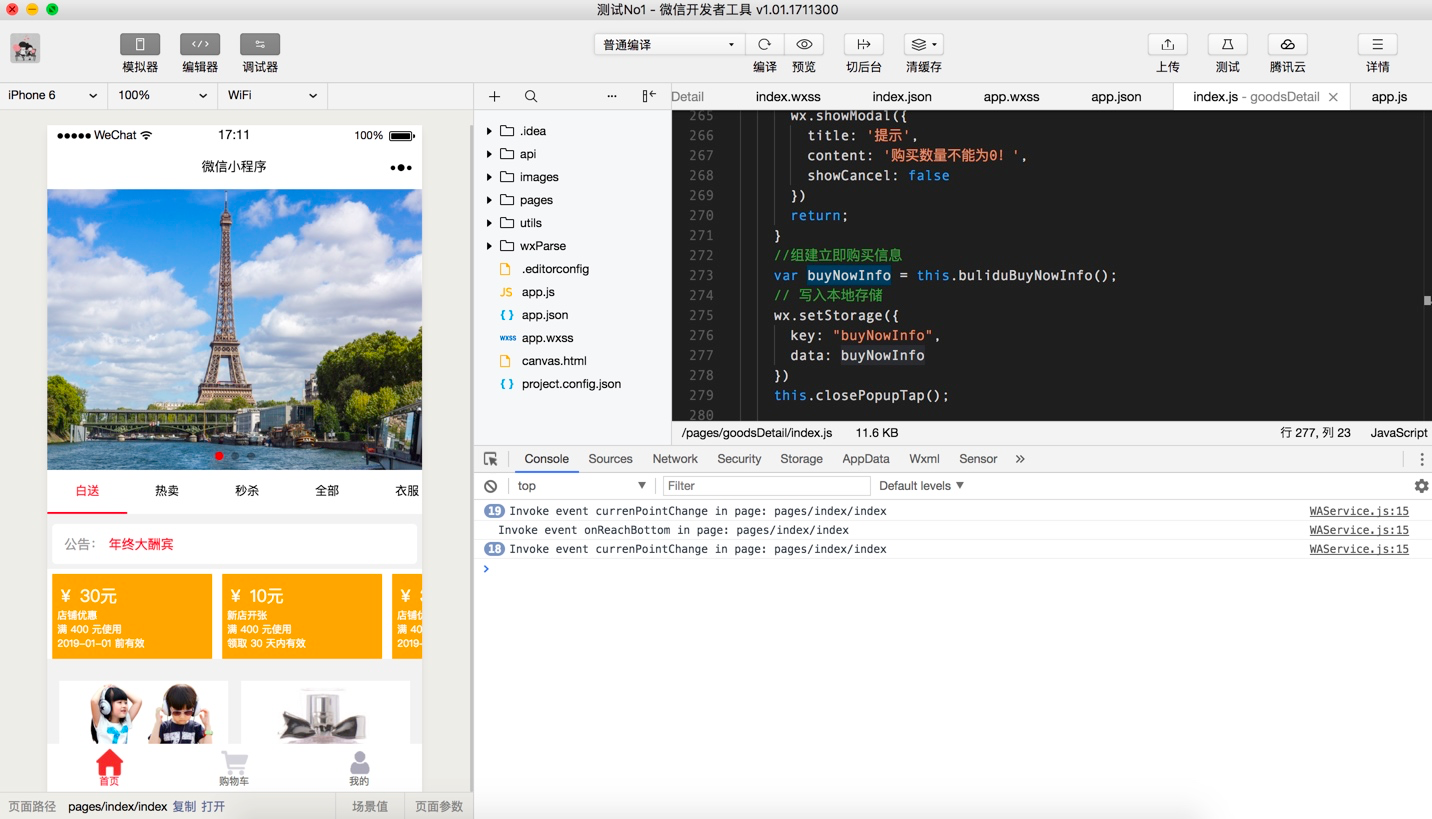The image size is (1432, 819).
Task: Change network type dropdown WiFi
Action: [x=272, y=96]
